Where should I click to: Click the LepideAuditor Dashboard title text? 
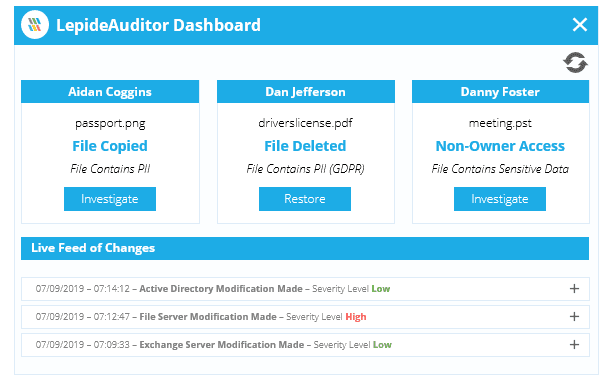(x=158, y=25)
